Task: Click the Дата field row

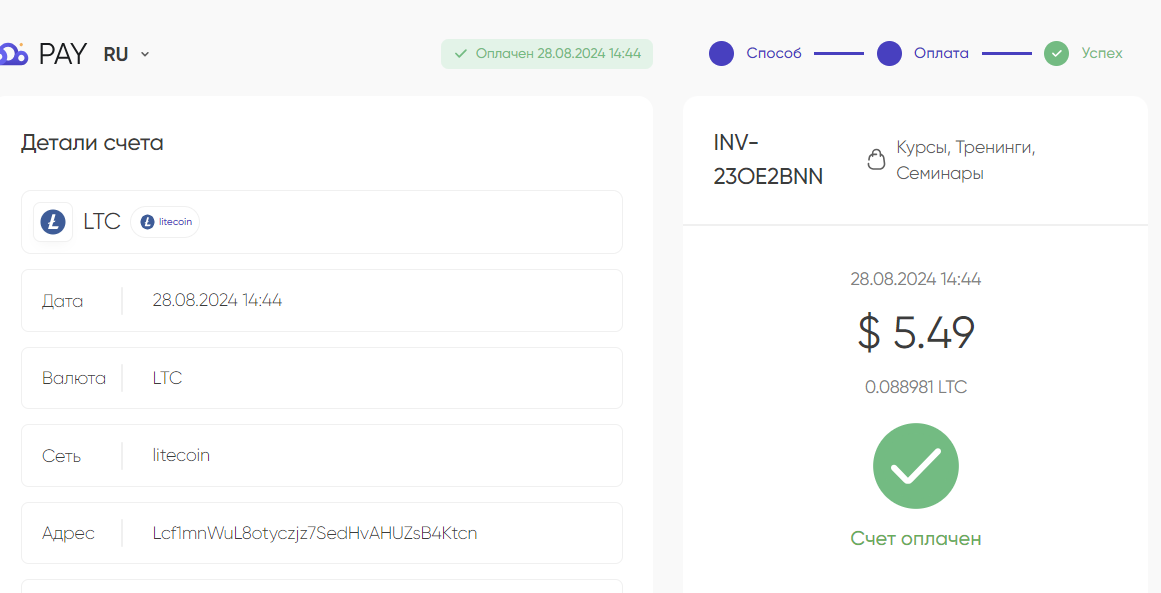Action: [322, 301]
